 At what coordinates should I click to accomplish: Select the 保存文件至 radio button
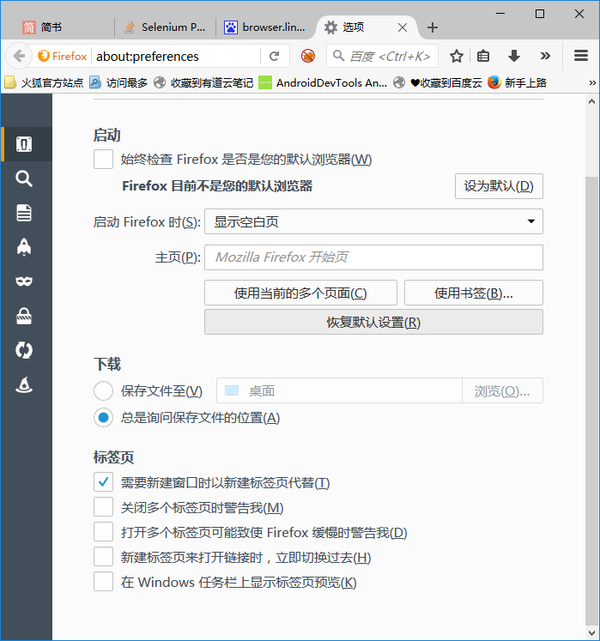[103, 391]
